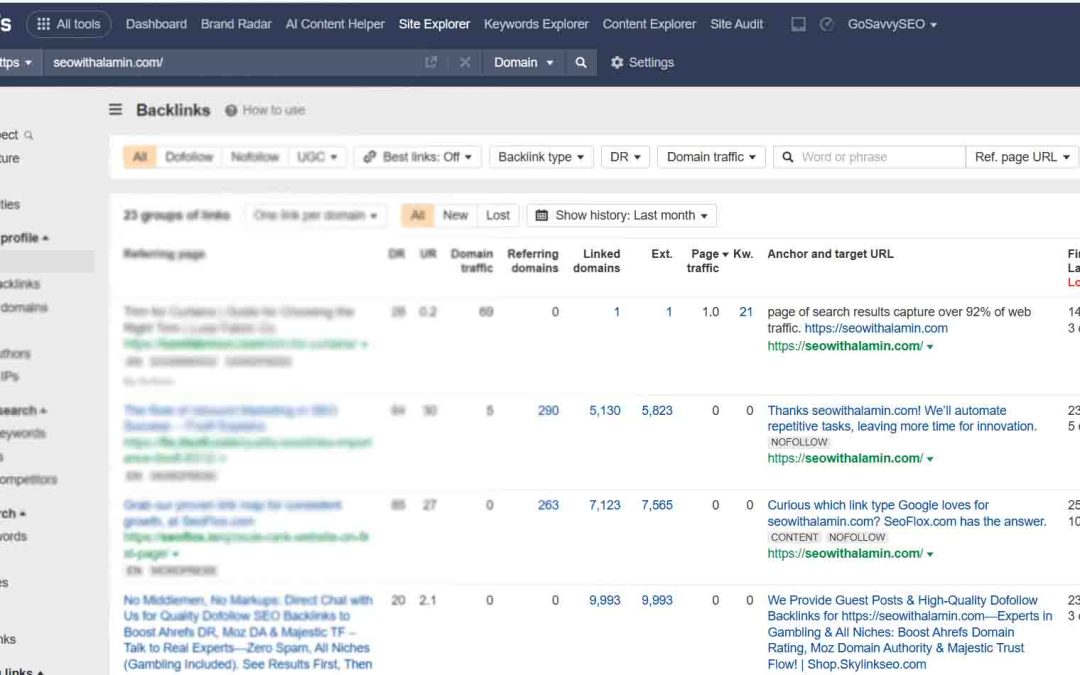Show only Lost backlinks

pos(497,216)
